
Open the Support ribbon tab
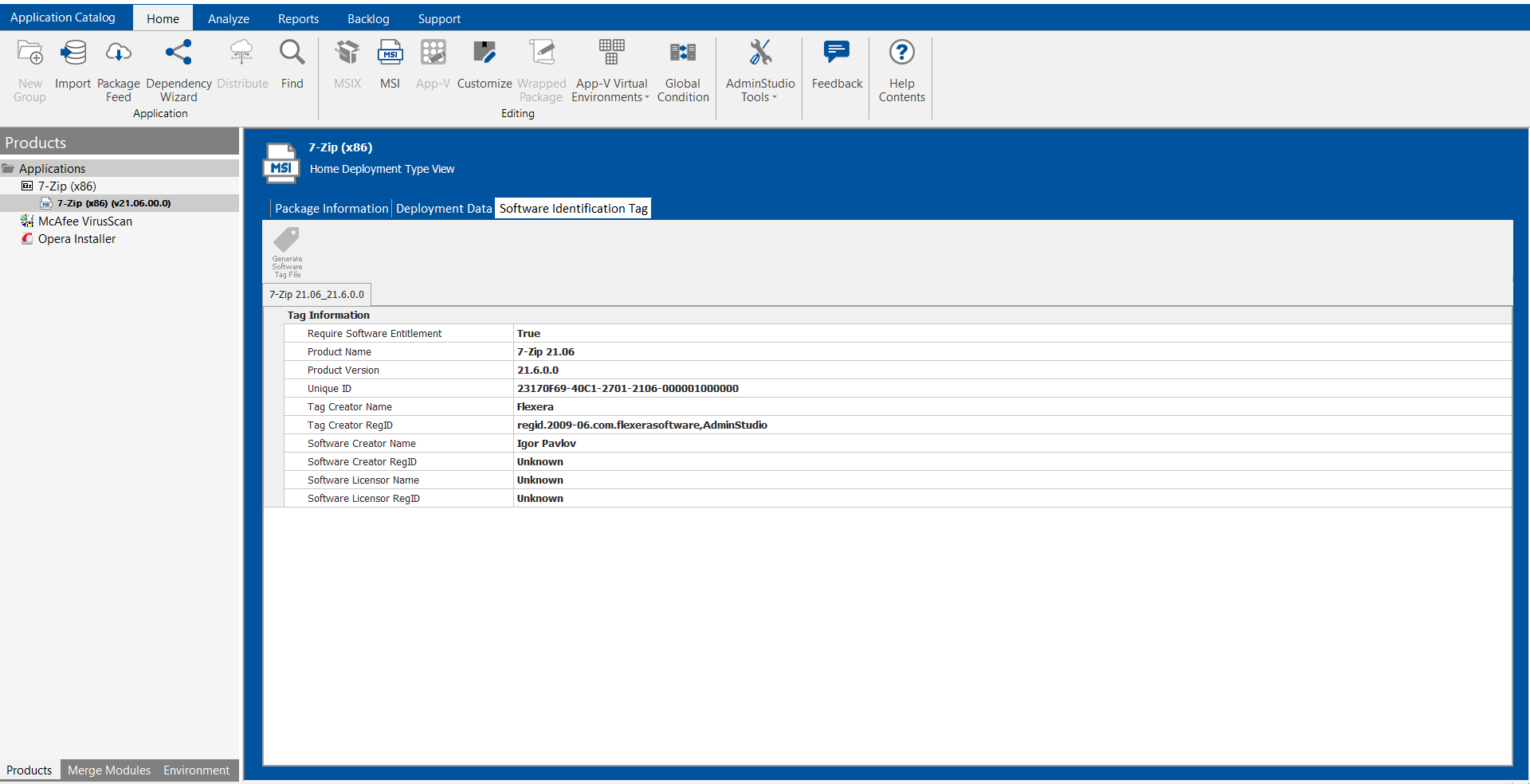[x=439, y=19]
